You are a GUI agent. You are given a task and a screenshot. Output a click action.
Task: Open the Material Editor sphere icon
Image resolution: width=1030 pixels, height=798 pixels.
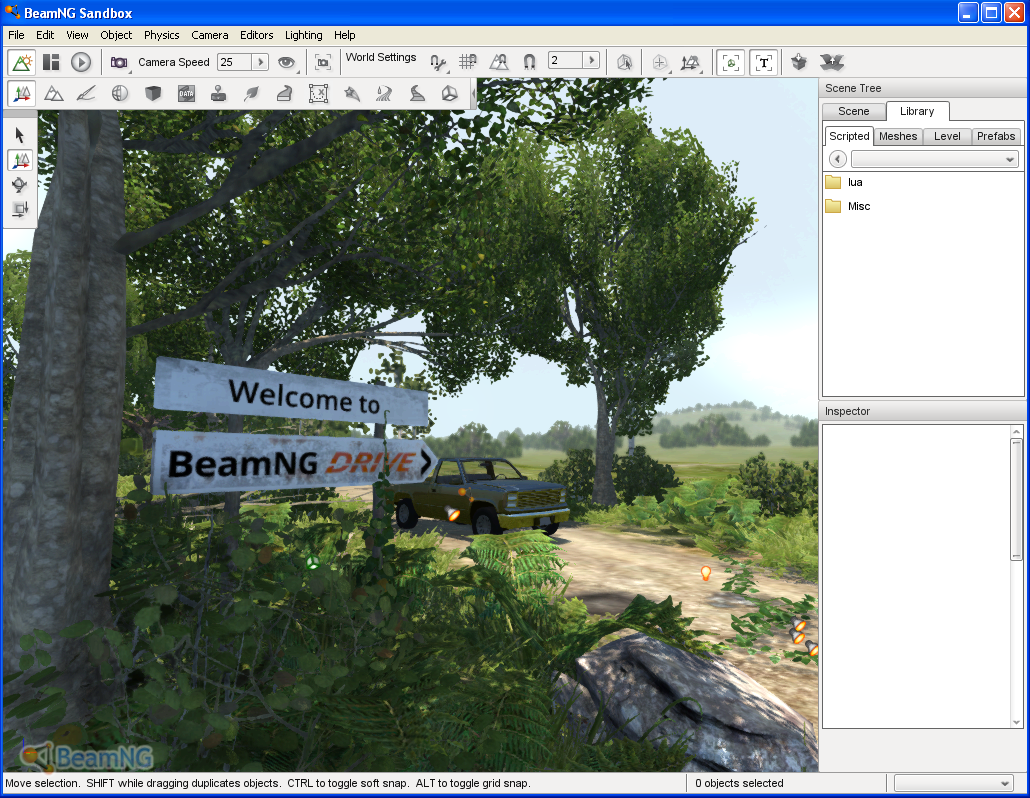(x=120, y=94)
